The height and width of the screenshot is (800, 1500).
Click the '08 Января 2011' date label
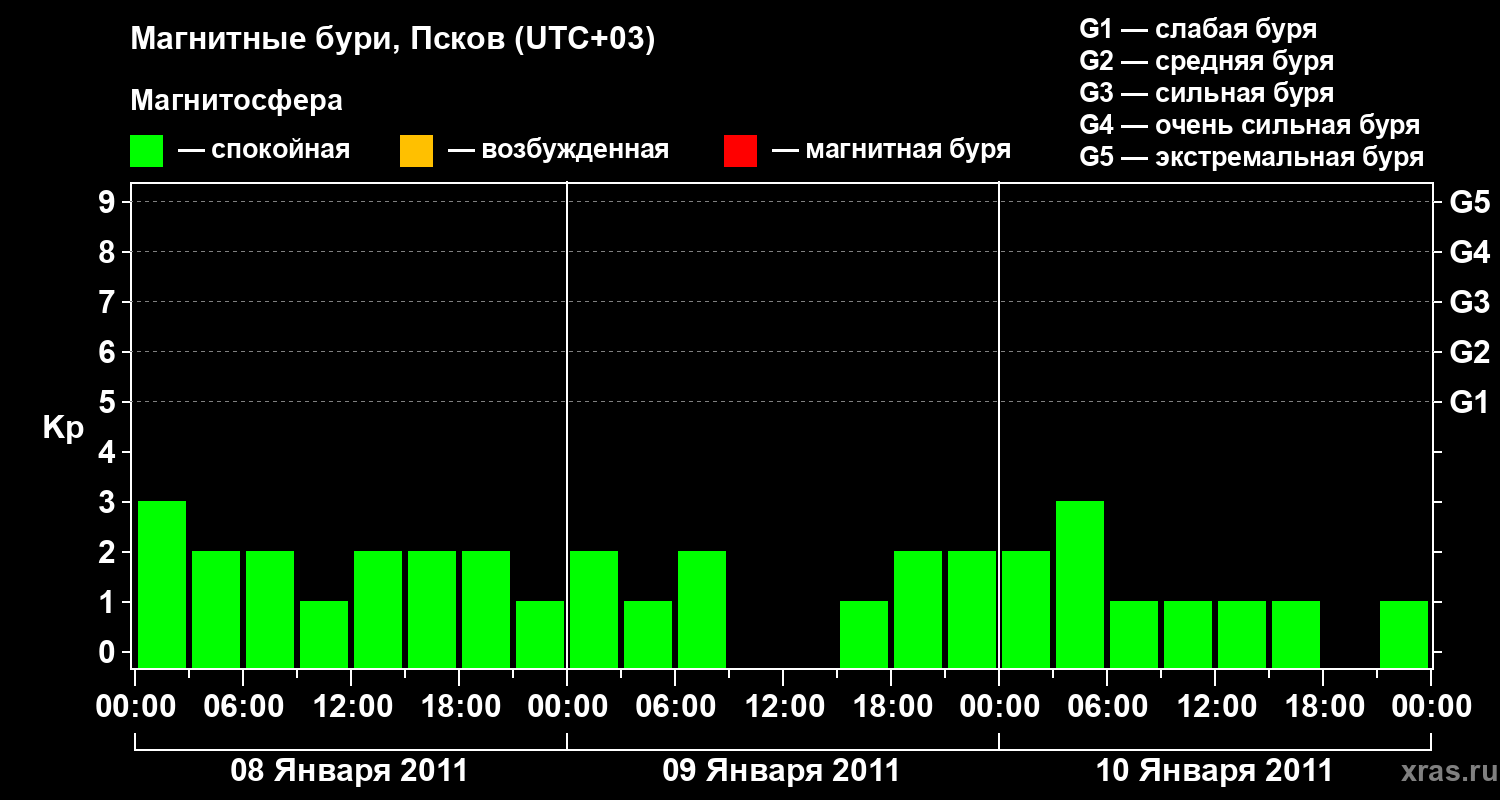pyautogui.click(x=349, y=770)
